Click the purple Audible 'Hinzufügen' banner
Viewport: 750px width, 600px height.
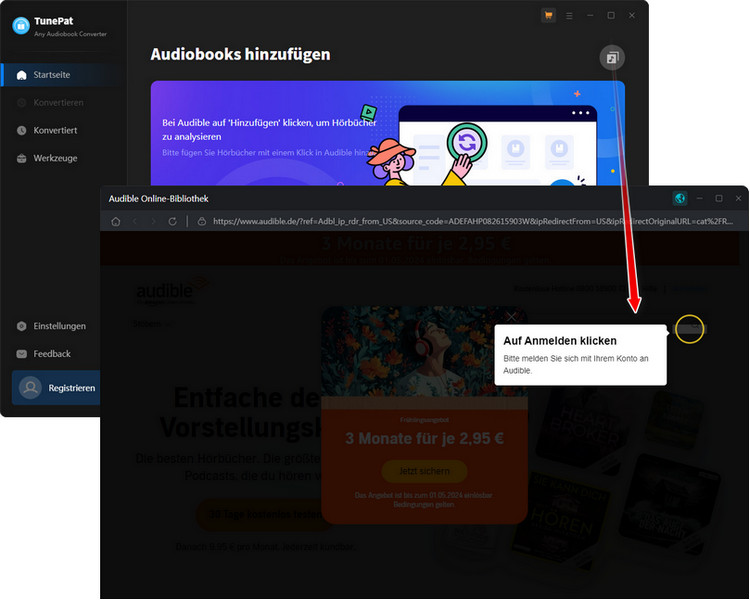387,133
